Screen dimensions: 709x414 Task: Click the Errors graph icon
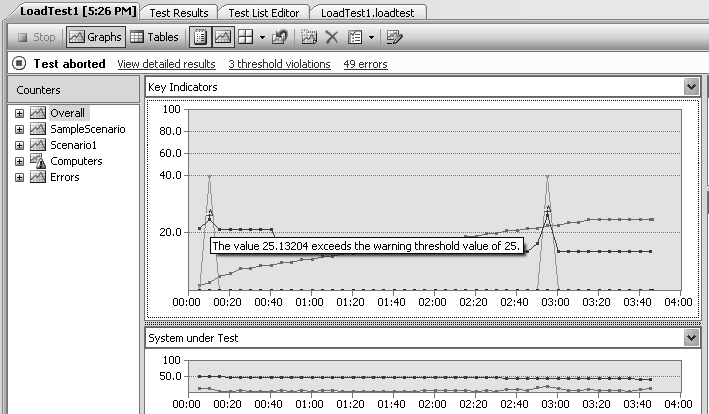tap(38, 177)
